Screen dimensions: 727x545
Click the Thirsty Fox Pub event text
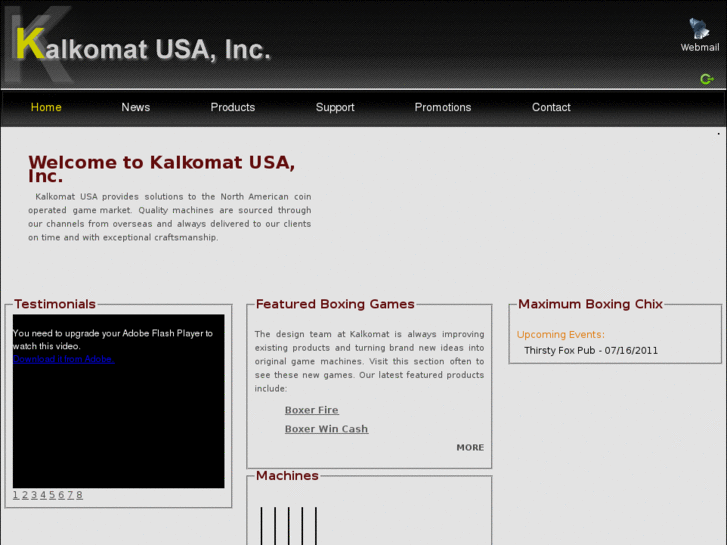[x=591, y=351]
